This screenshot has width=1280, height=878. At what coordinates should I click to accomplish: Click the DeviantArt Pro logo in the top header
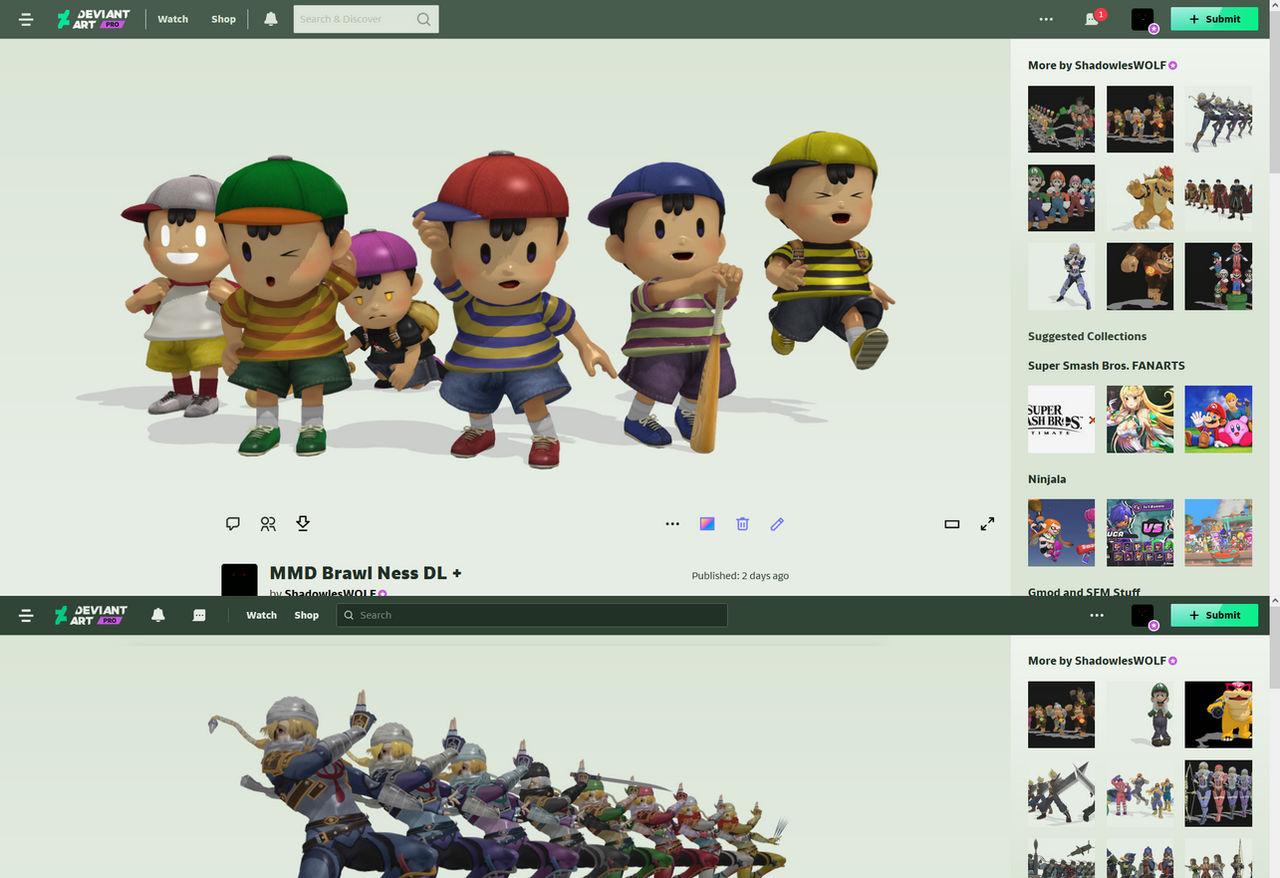92,19
